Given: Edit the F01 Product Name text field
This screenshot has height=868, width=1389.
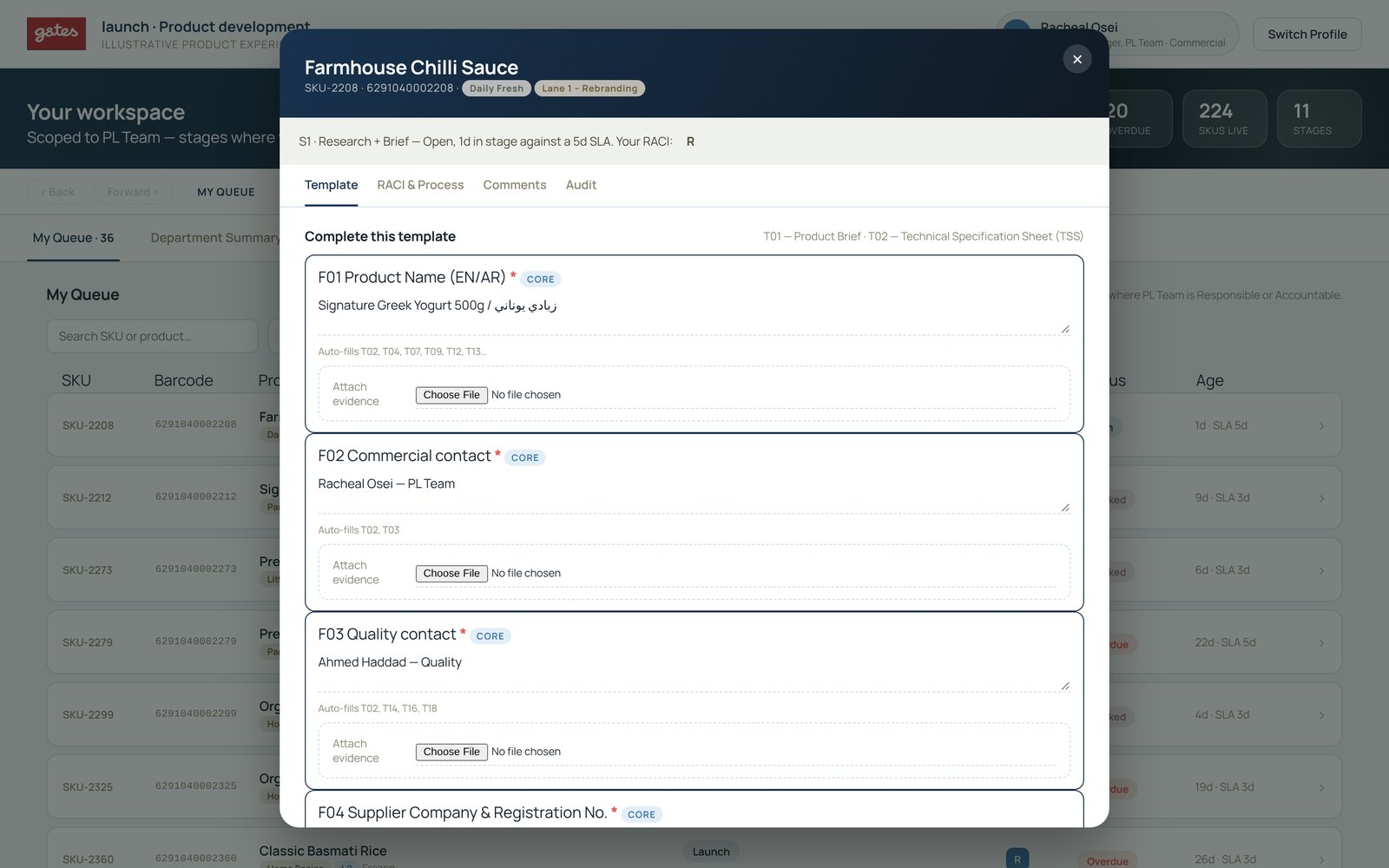Looking at the screenshot, I should click(x=694, y=313).
